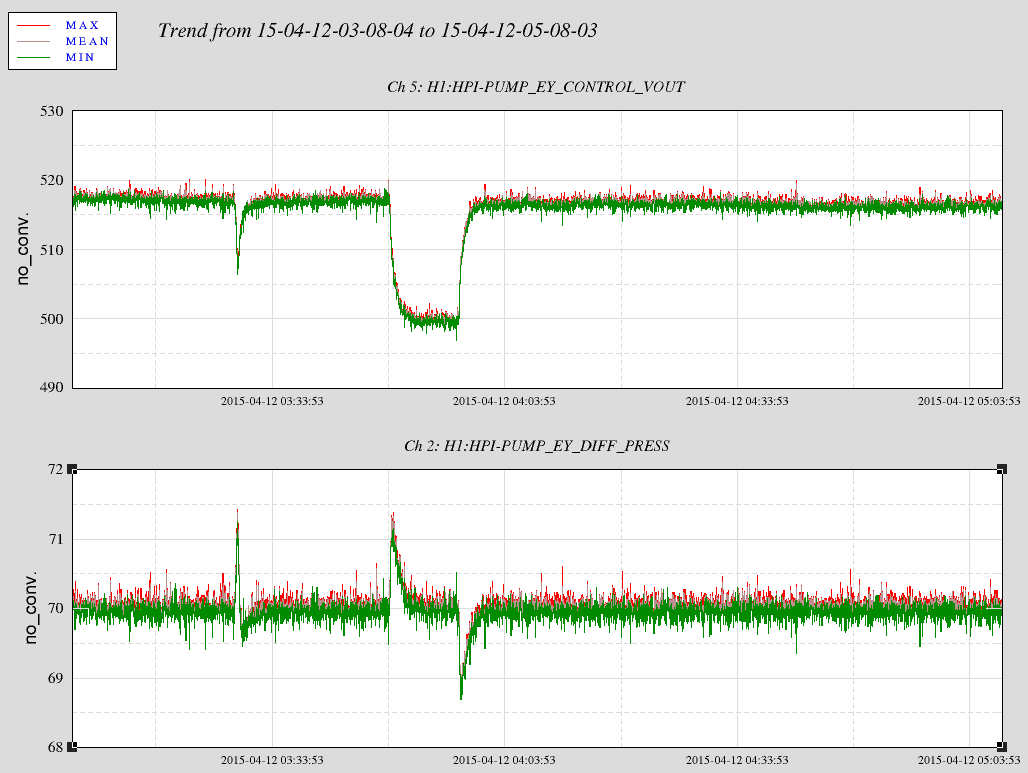Click the 'Trend from 15-04-12-03-08-04' heading
1028x773 pixels.
[x=378, y=30]
